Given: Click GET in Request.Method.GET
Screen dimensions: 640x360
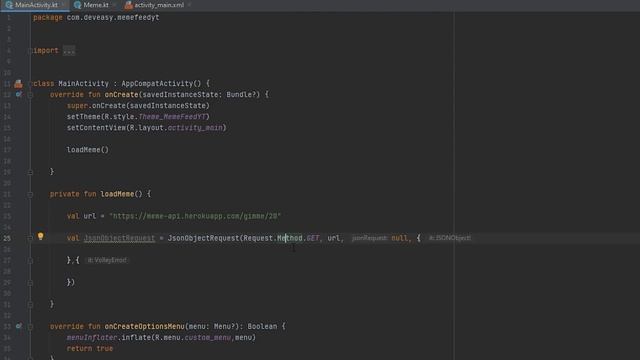Looking at the screenshot, I should 313,238.
